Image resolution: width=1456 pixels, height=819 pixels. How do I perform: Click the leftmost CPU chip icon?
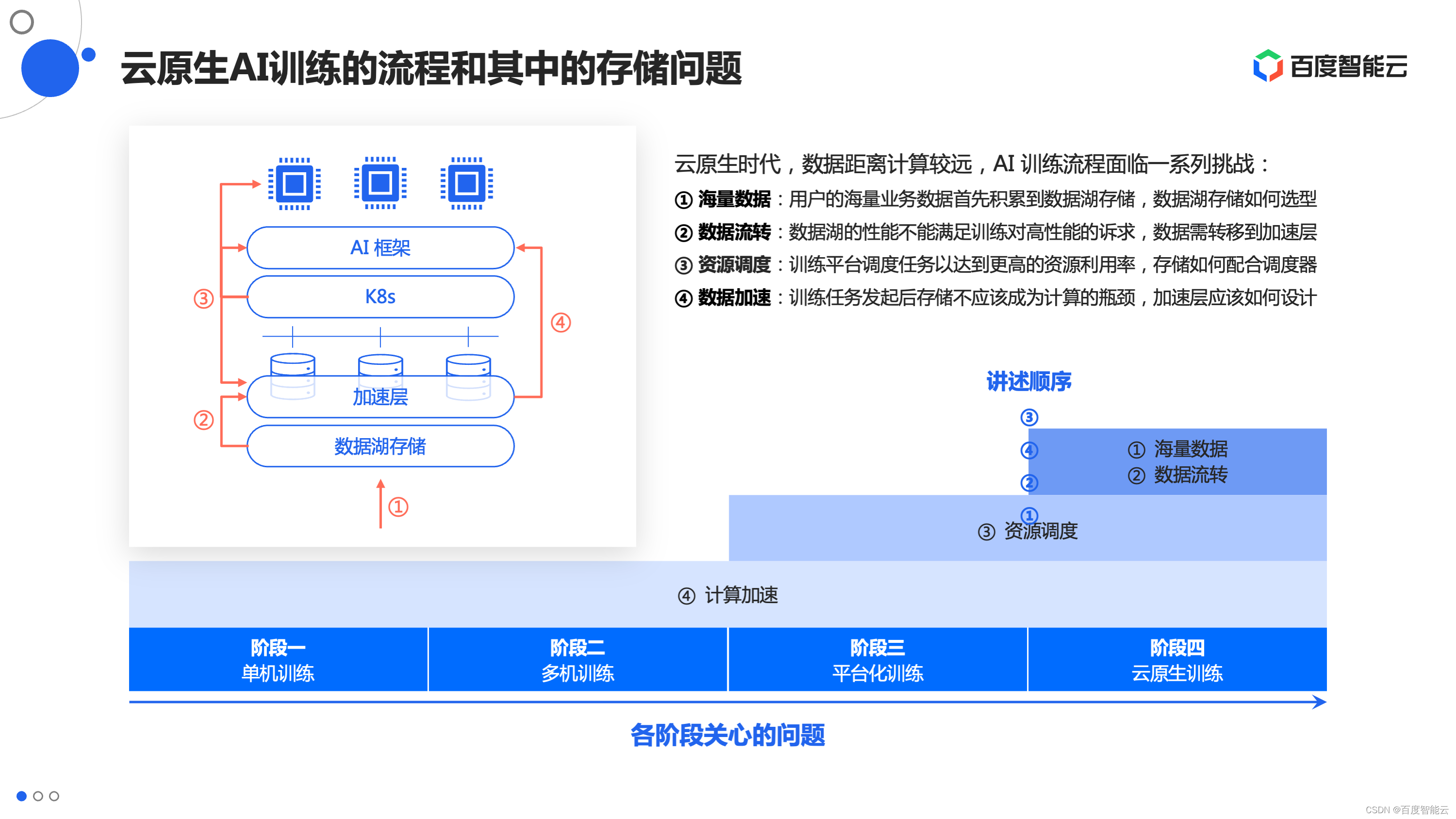294,184
